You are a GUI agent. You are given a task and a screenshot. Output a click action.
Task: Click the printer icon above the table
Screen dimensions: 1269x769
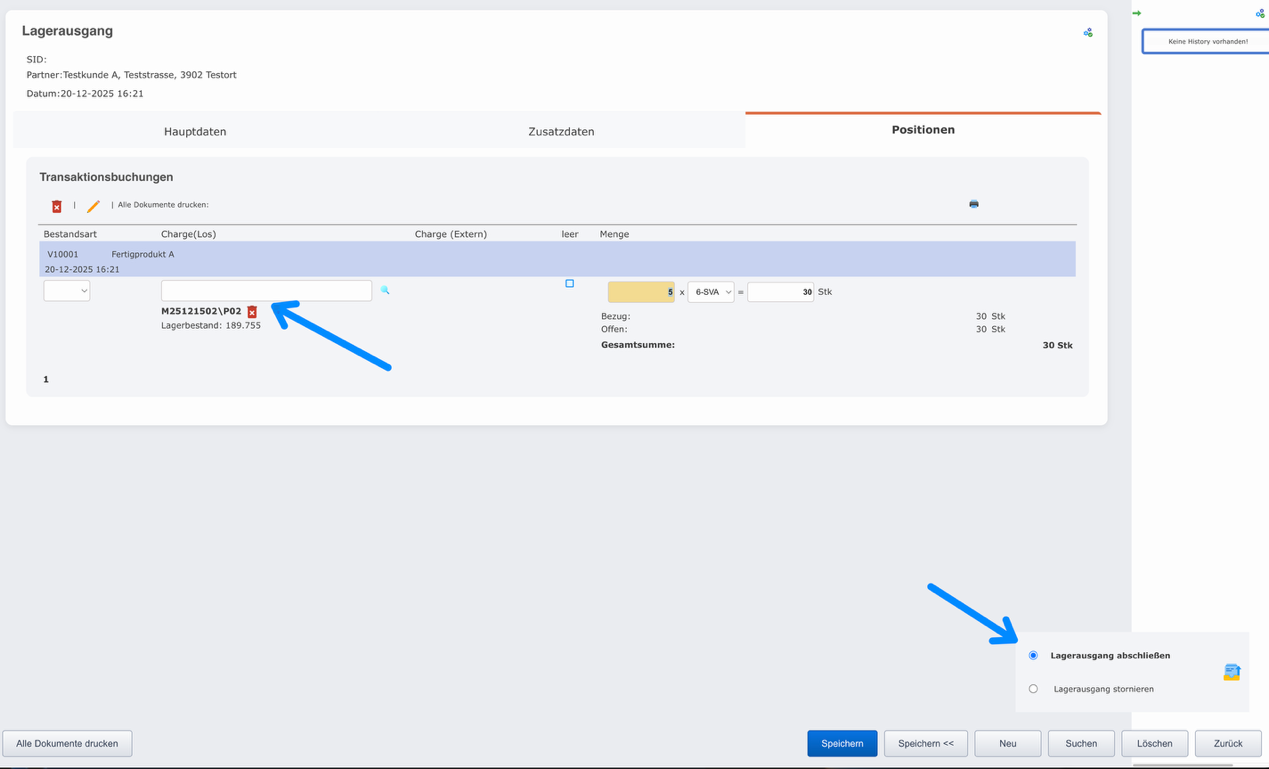973,204
